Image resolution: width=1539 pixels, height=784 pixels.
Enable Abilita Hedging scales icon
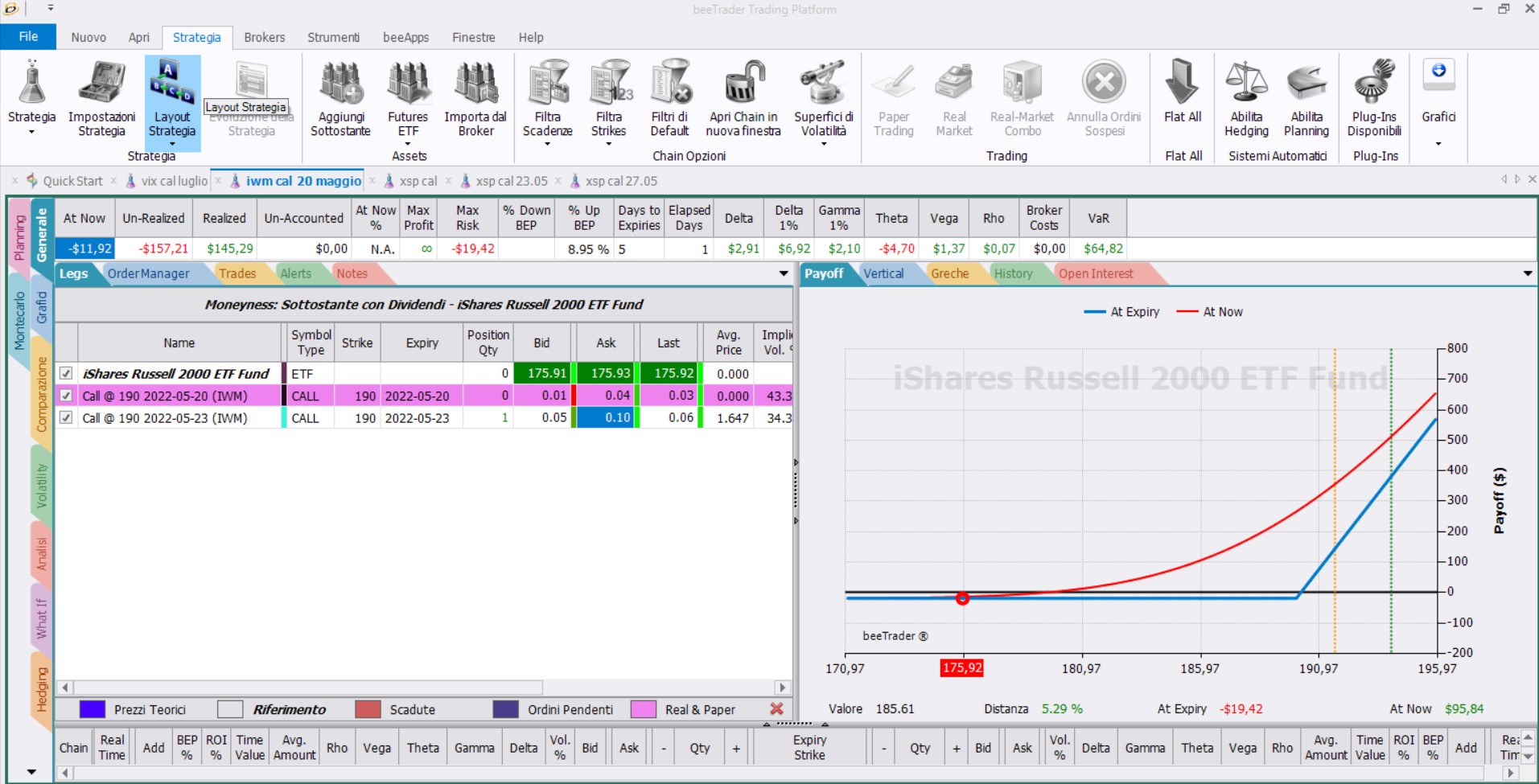1246,83
